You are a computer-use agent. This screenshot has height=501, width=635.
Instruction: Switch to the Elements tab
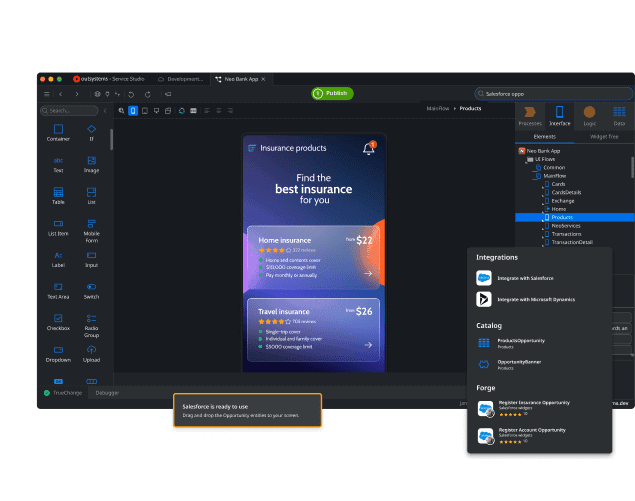tap(544, 137)
